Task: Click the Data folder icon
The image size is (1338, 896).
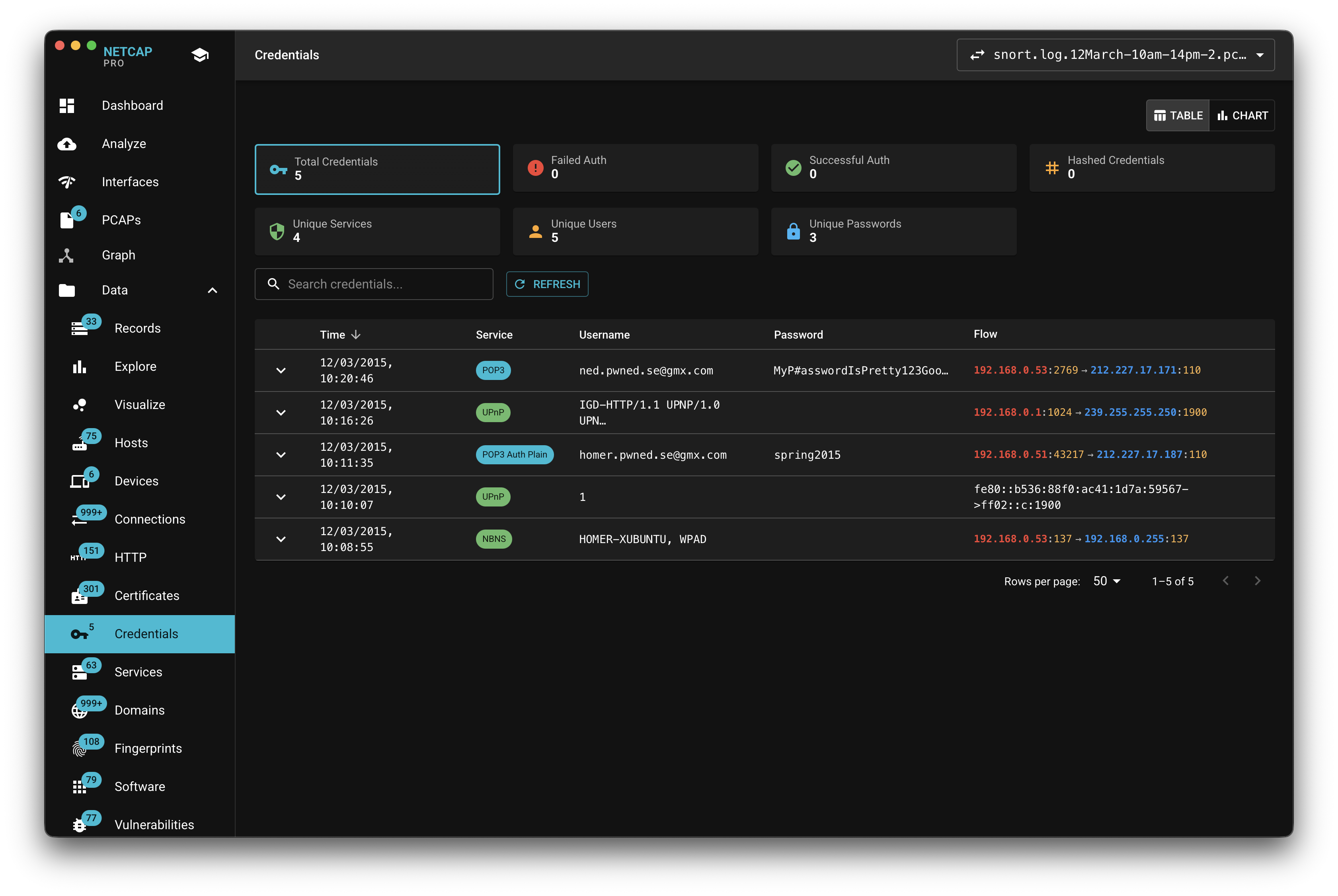Action: (x=67, y=290)
